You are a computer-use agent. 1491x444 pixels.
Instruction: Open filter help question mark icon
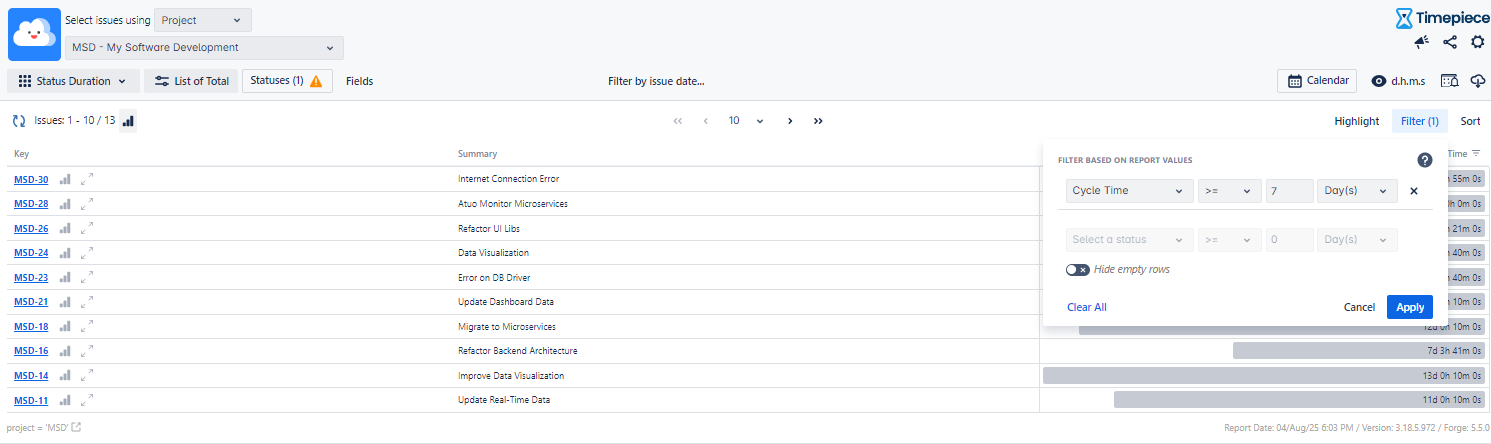[x=1425, y=160]
